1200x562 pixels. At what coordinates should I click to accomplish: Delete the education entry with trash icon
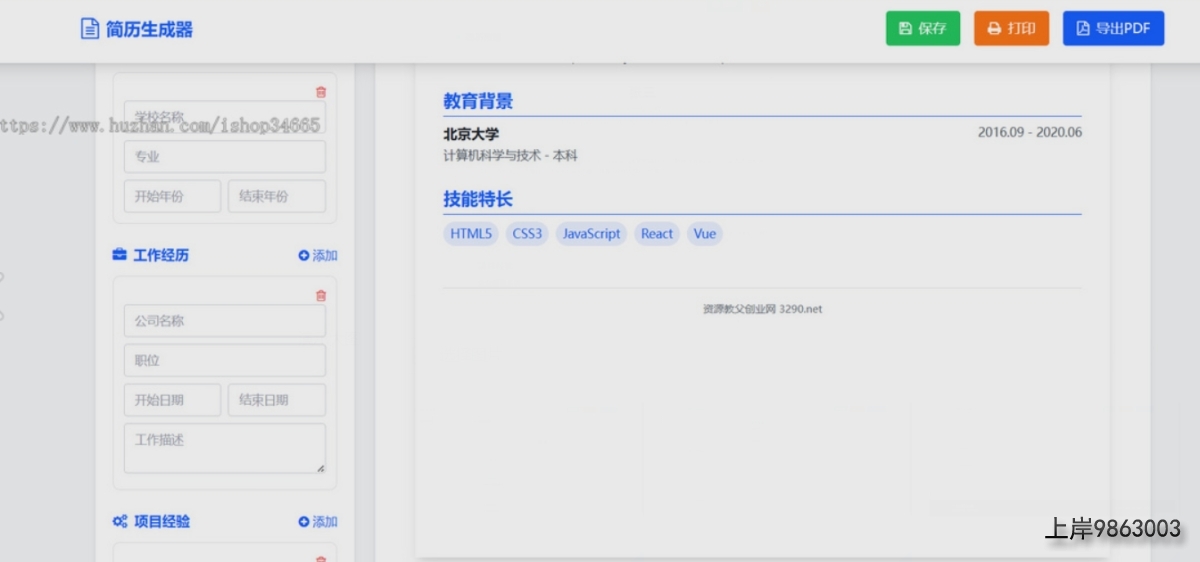coord(321,92)
